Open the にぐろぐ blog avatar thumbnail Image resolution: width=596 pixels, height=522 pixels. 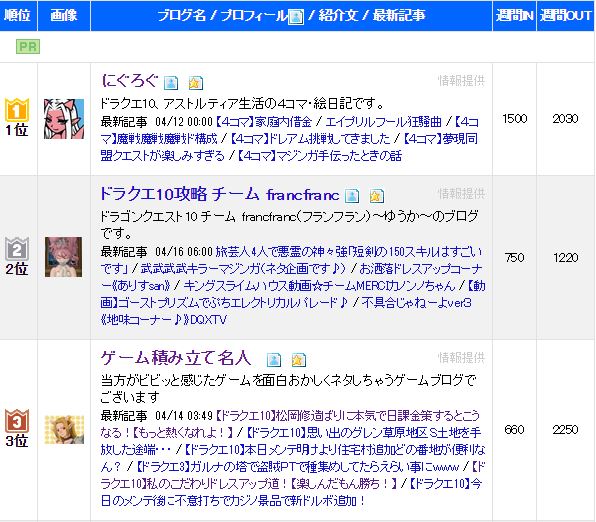pyautogui.click(x=64, y=119)
